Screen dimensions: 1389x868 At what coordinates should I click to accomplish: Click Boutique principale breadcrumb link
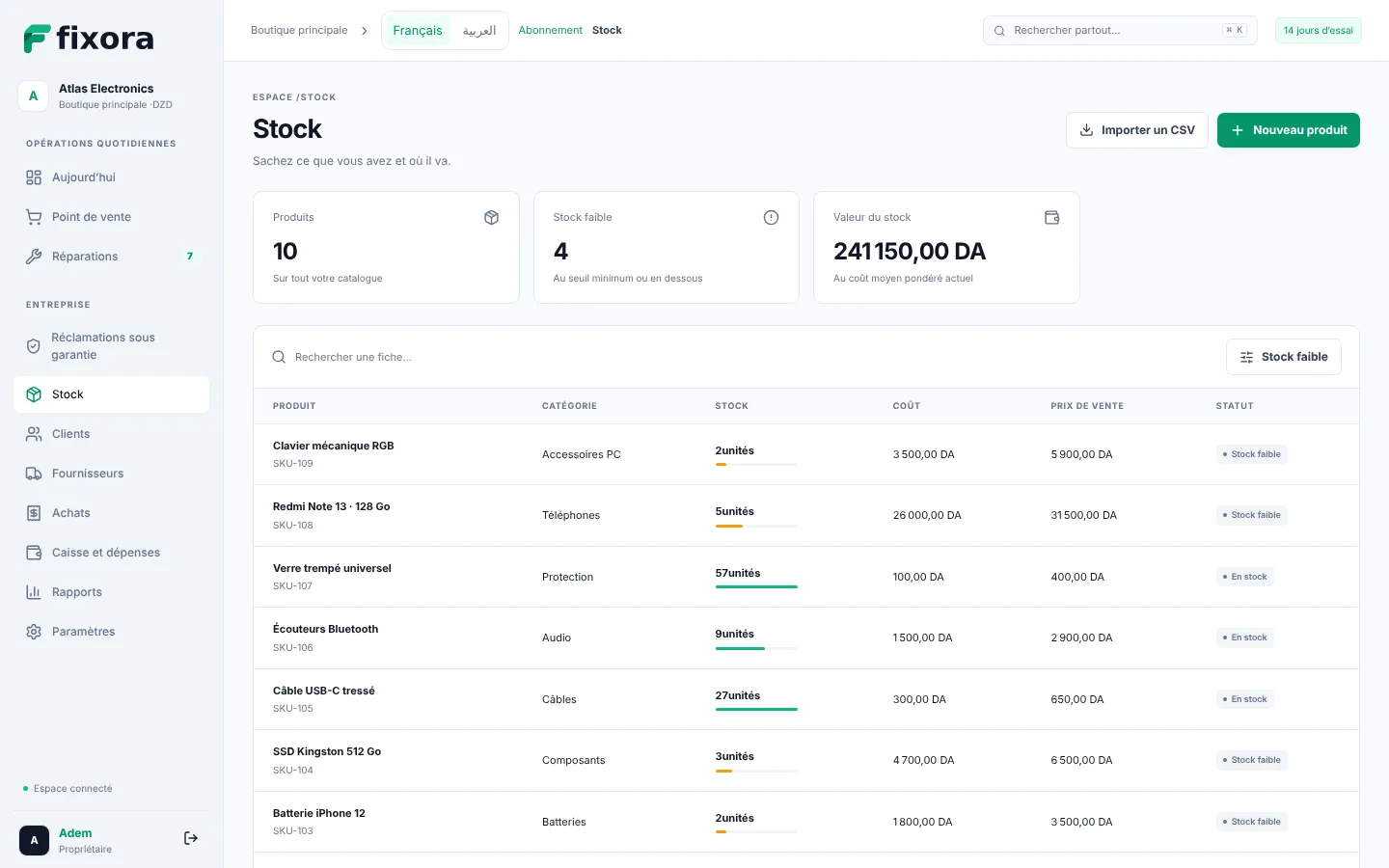tap(299, 31)
